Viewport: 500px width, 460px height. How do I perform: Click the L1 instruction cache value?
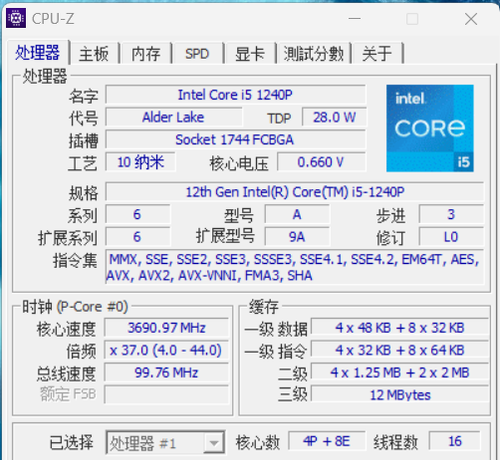point(400,350)
